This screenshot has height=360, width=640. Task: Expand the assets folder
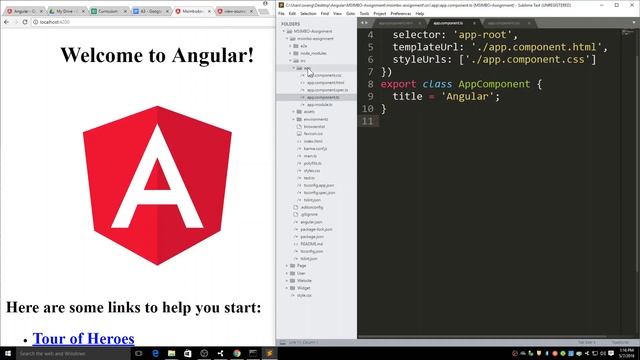[294, 111]
